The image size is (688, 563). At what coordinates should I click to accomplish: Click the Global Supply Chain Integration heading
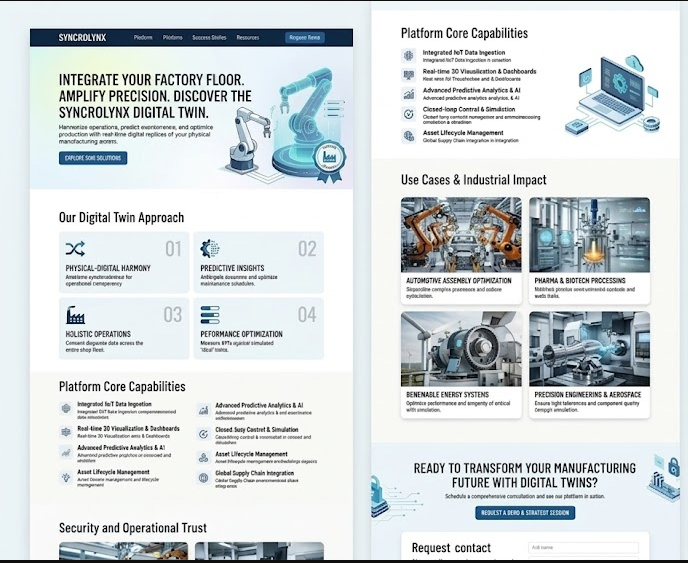point(254,473)
